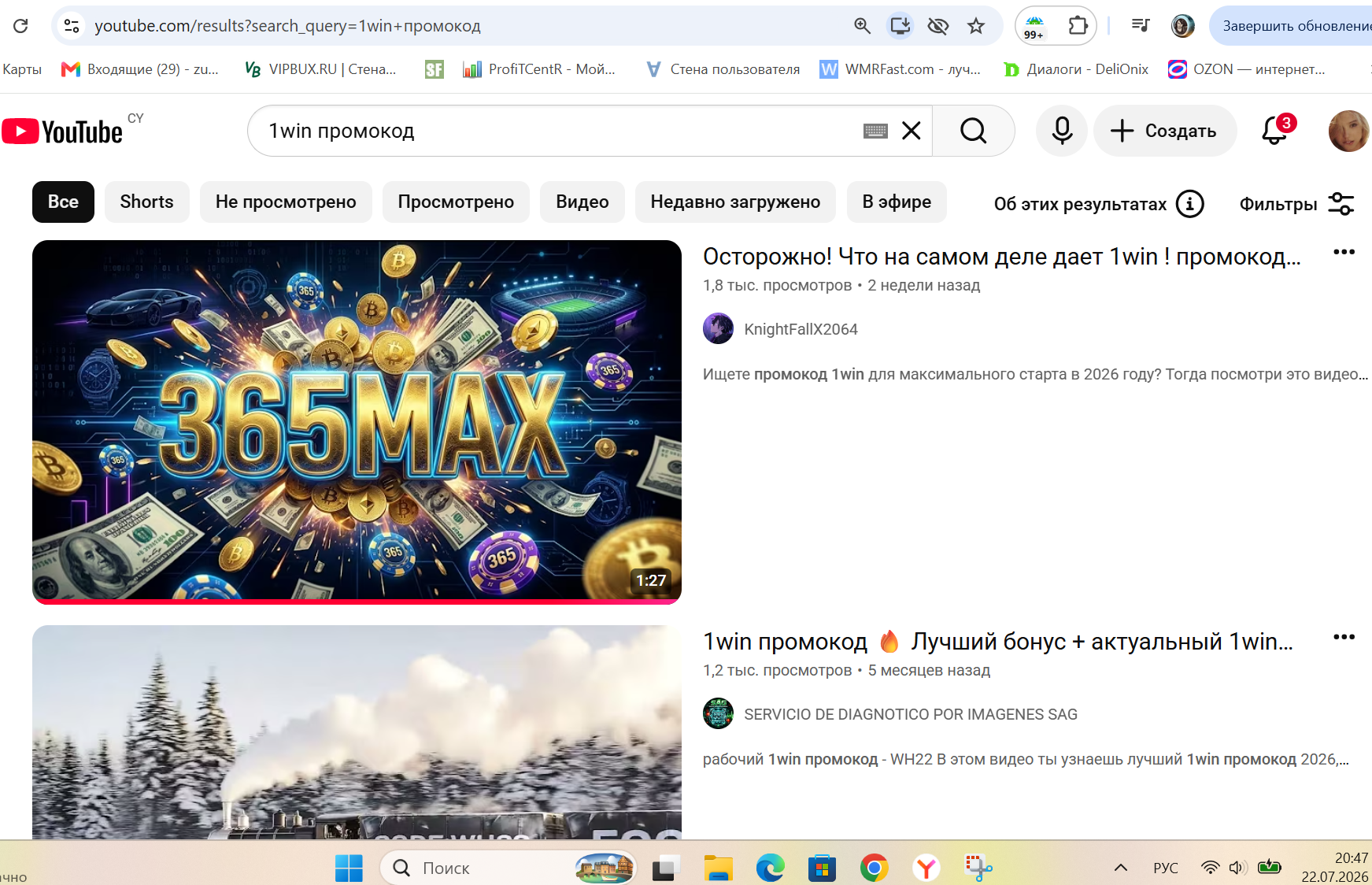Select the Все filter chip
This screenshot has width=1372, height=885.
(x=63, y=202)
